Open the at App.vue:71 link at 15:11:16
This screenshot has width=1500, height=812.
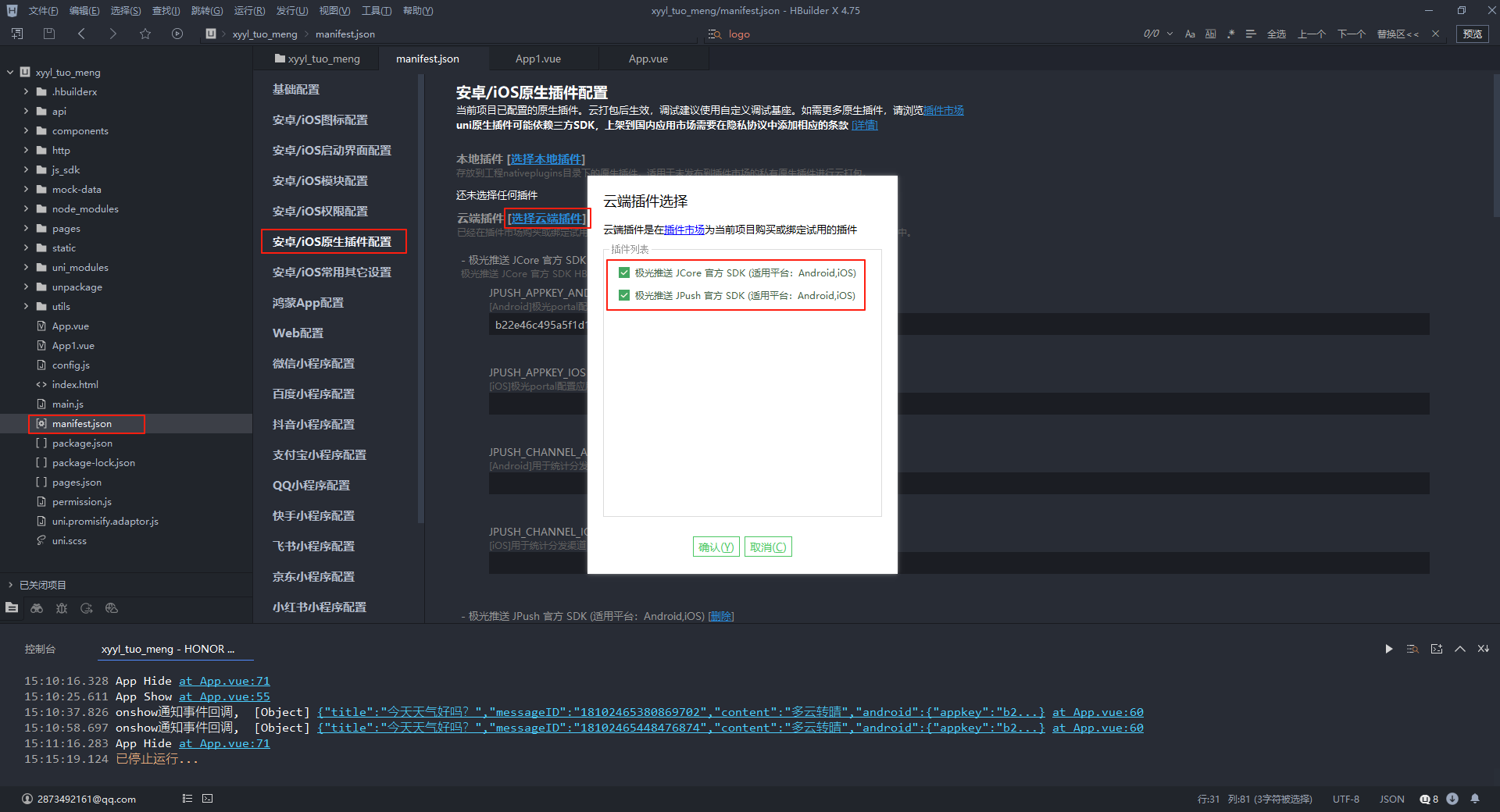[x=224, y=743]
